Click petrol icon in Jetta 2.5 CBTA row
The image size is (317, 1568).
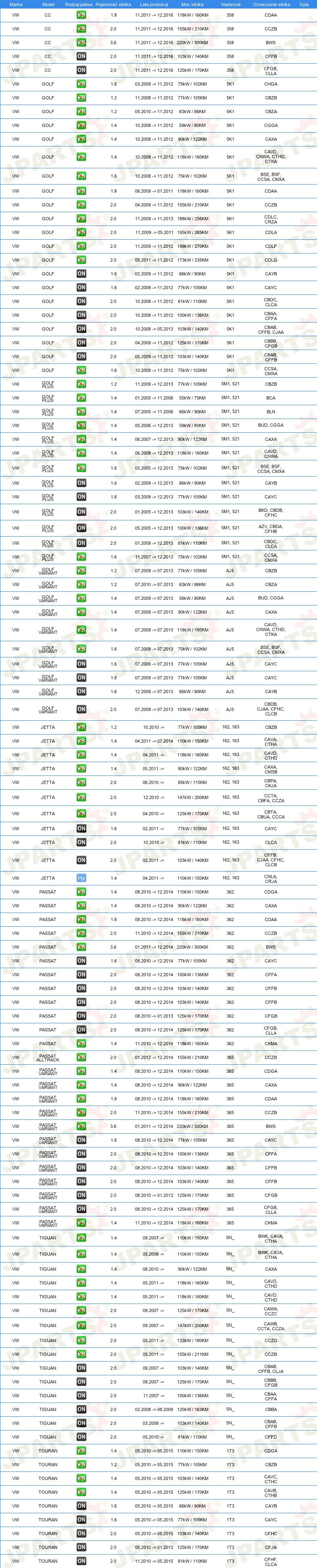81,813
